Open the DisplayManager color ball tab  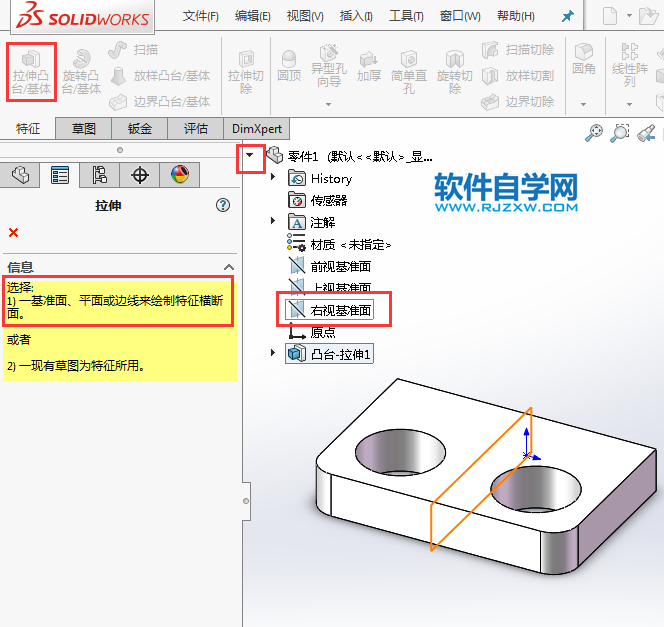pos(180,175)
